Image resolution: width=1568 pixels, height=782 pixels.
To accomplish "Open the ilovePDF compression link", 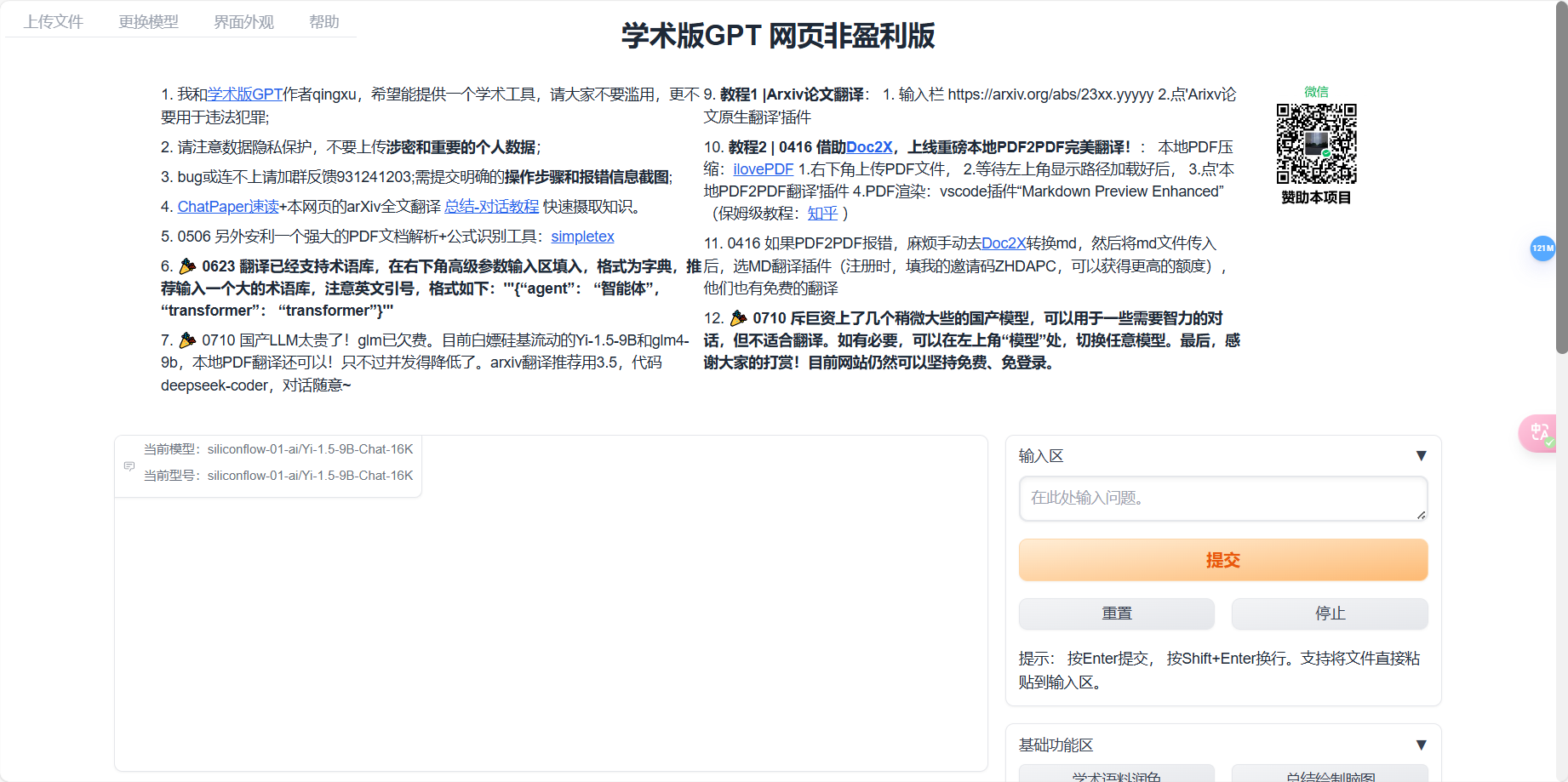I will (x=762, y=168).
